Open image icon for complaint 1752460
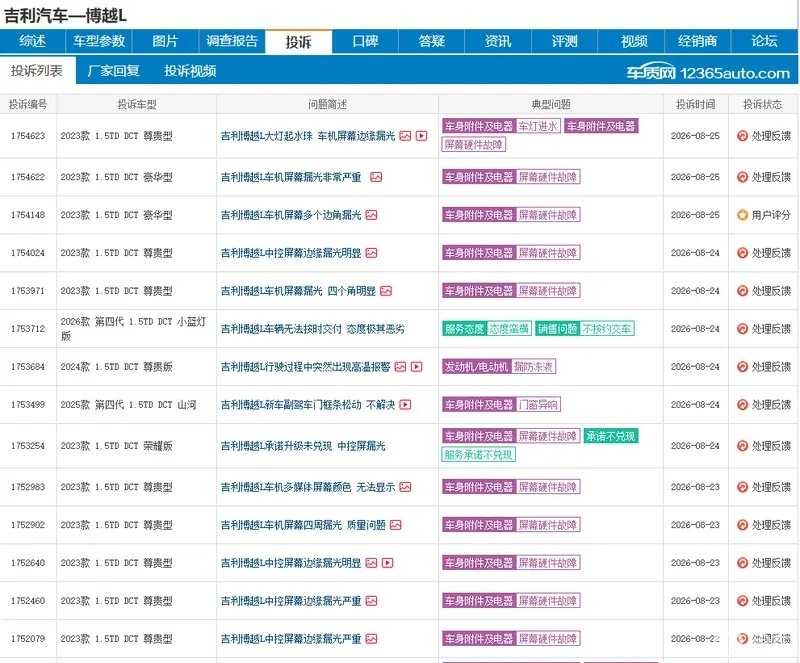Viewport: 800px width, 663px height. [371, 601]
